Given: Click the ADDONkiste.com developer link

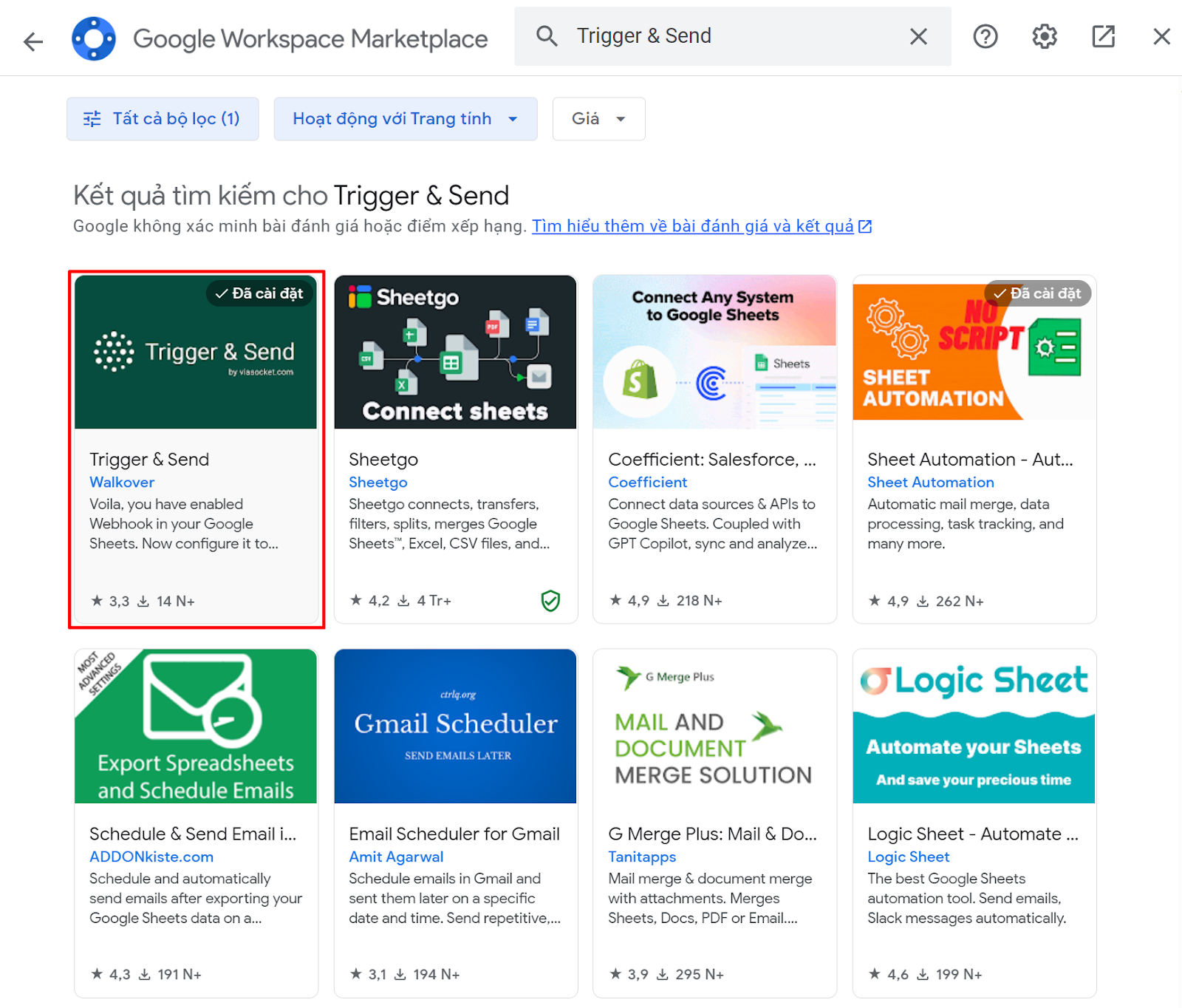Looking at the screenshot, I should (x=151, y=857).
